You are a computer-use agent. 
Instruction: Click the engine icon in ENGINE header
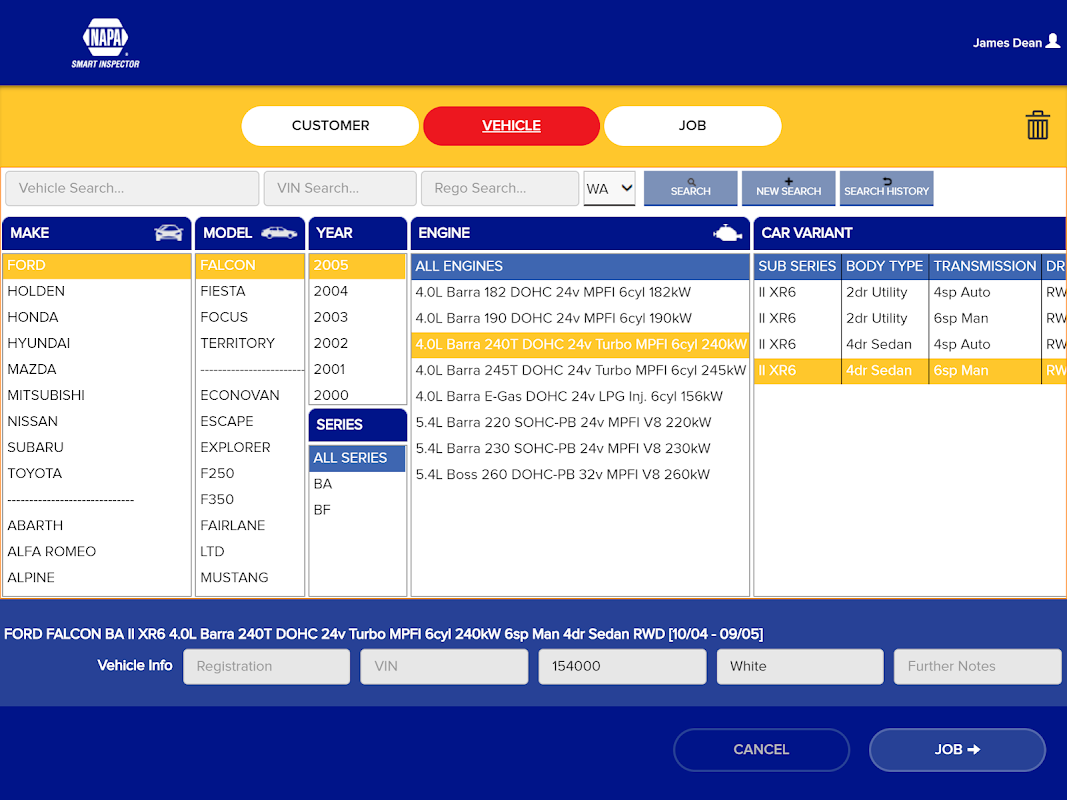pos(727,233)
